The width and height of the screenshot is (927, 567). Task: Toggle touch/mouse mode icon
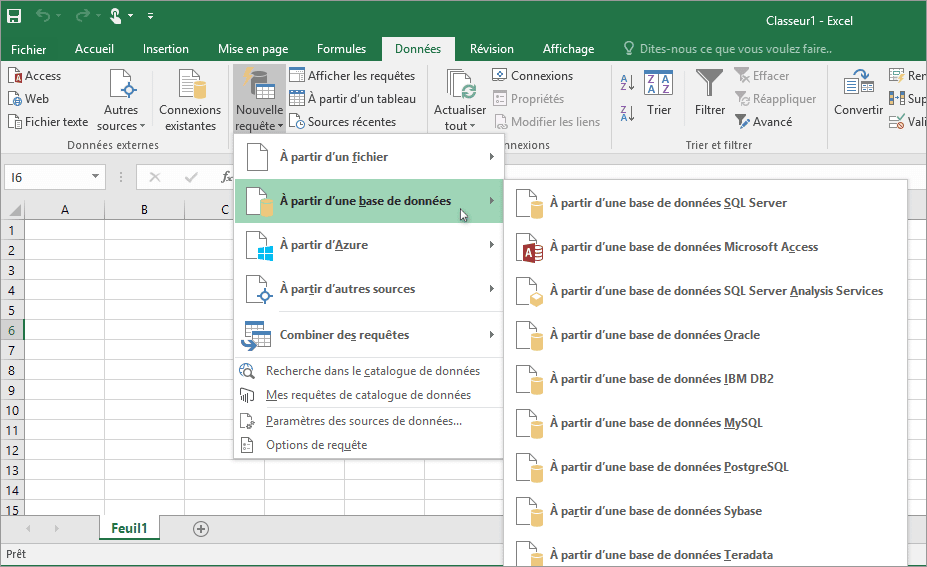coord(116,16)
